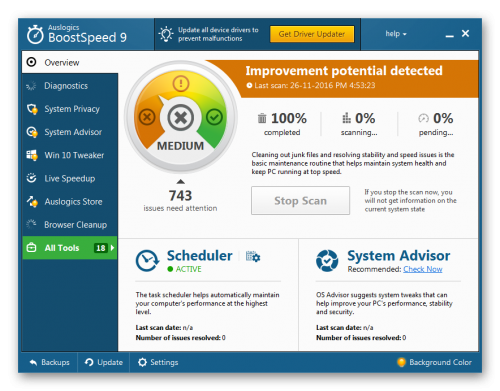Go to System Privacy

click(x=70, y=109)
